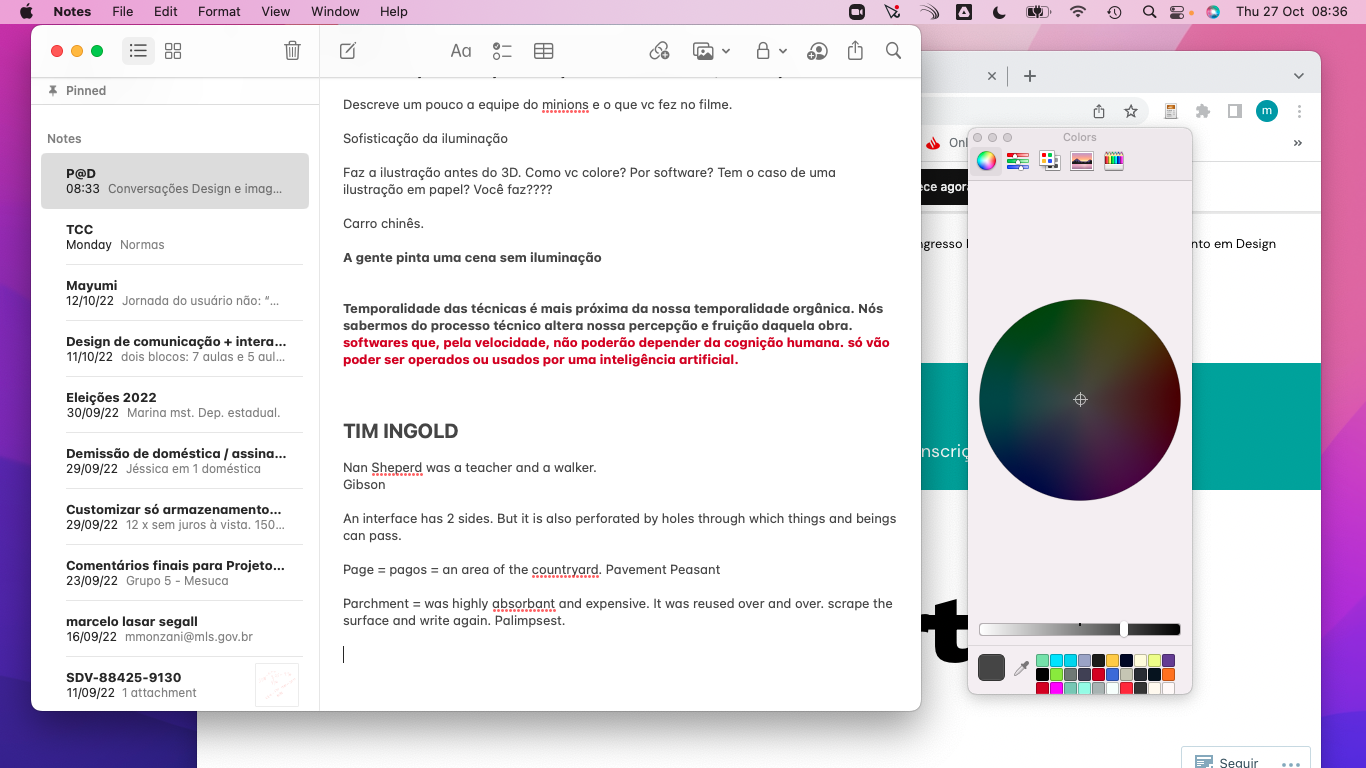Screen dimensions: 1366x768
Task: Choose the purple saved swatch
Action: tap(1168, 660)
